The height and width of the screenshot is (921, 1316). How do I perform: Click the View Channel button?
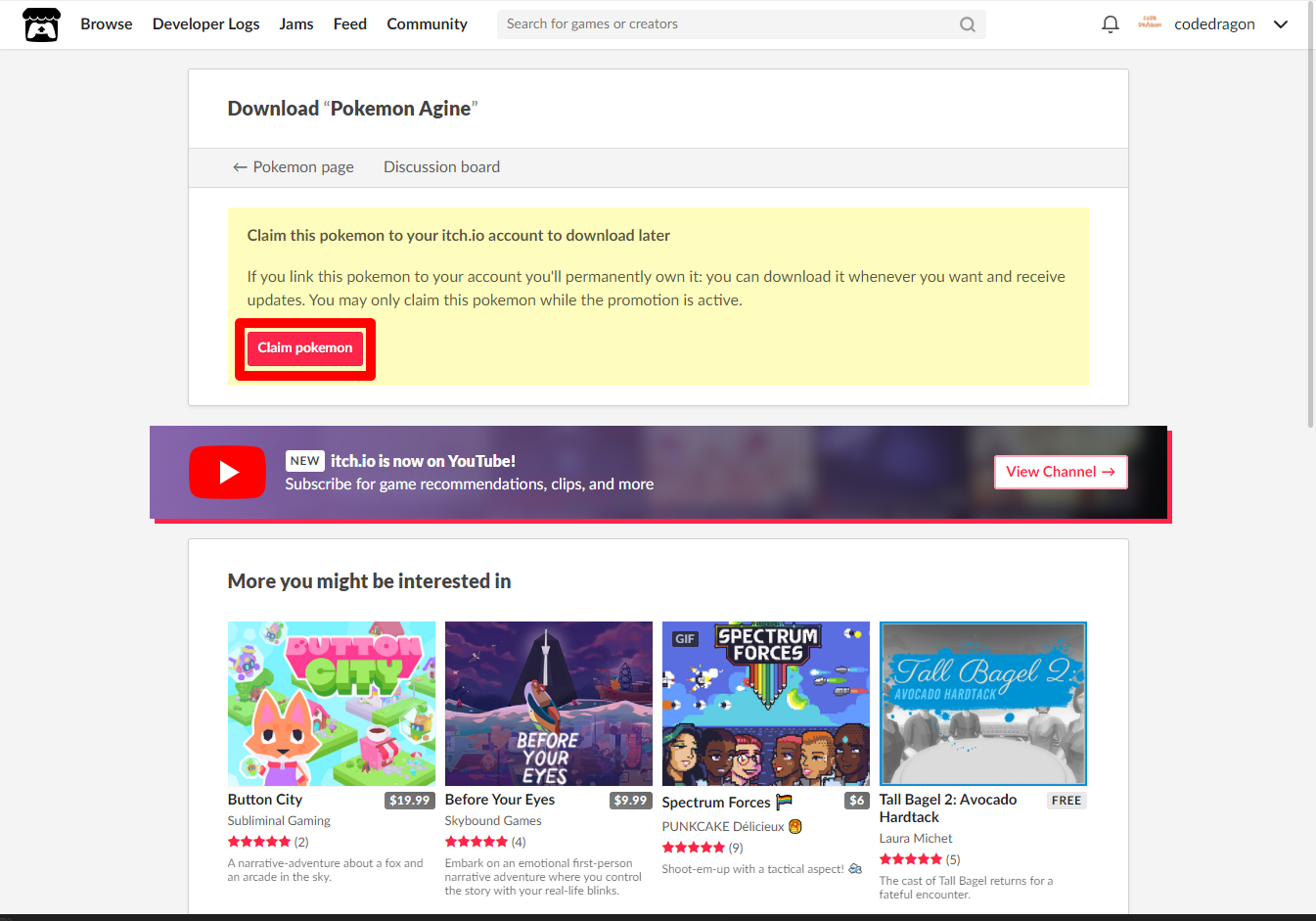[x=1061, y=472]
